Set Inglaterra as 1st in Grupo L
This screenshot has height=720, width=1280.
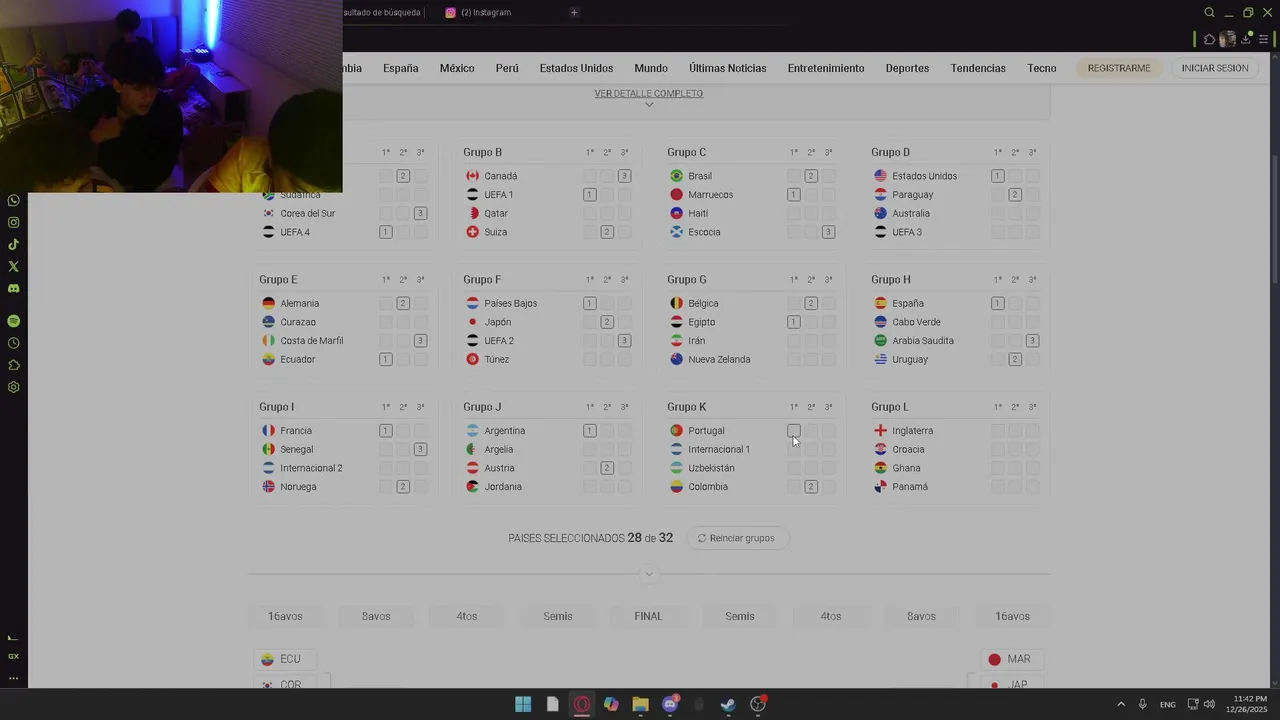click(997, 431)
